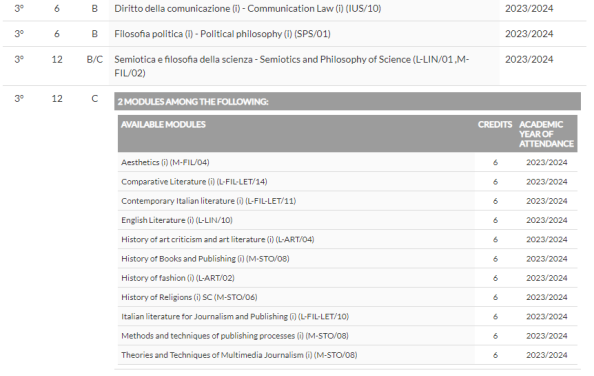594x376 pixels.
Task: Click the Credits column header
Action: coord(495,125)
